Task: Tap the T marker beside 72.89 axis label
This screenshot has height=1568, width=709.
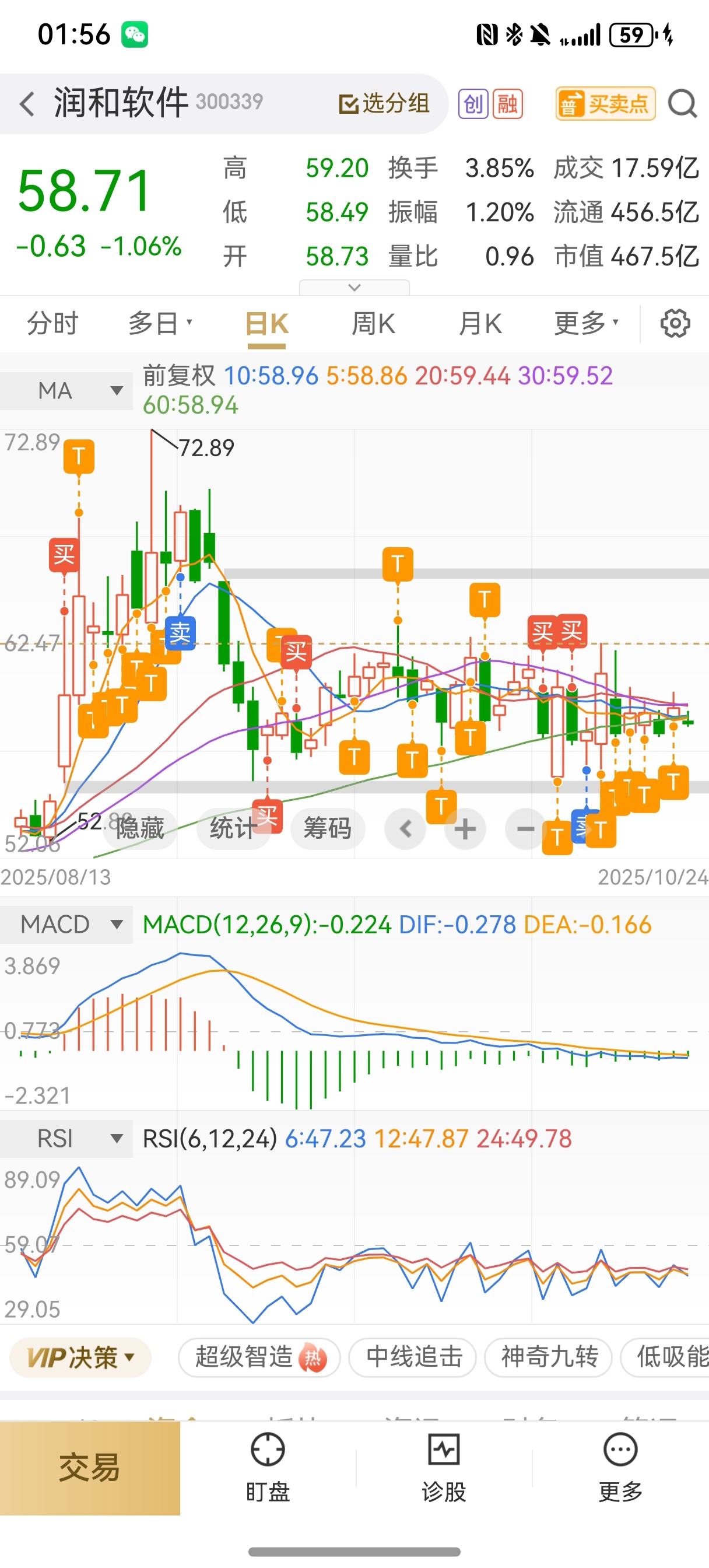Action: click(x=79, y=456)
